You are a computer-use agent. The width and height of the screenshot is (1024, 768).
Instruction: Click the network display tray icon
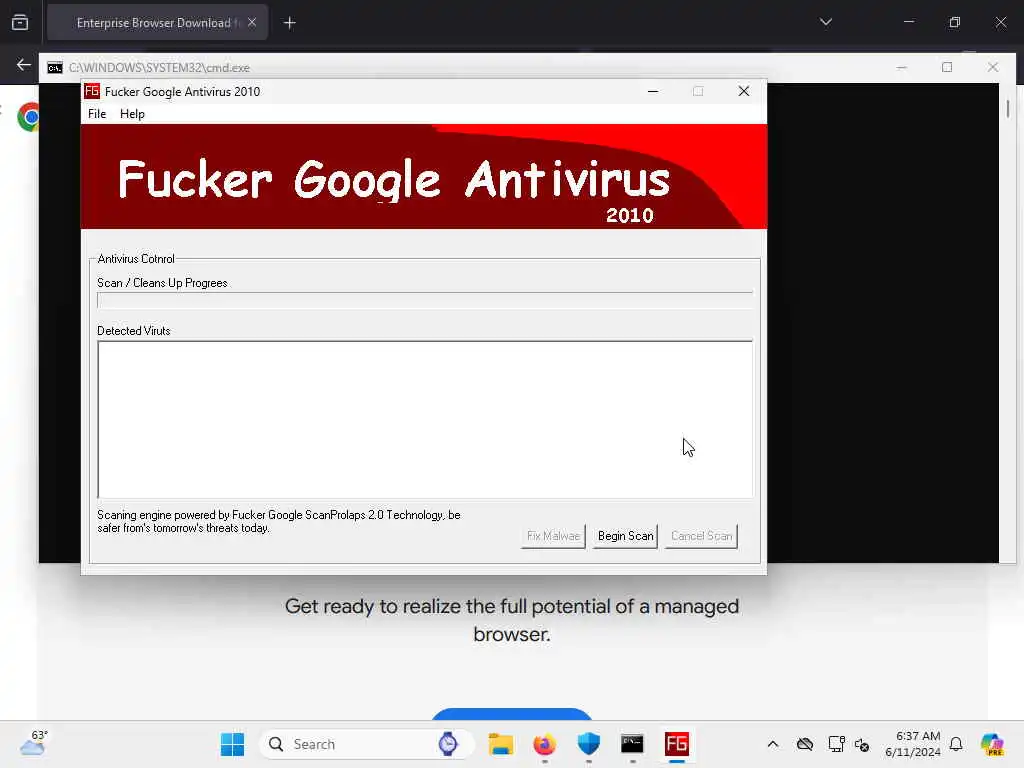[x=836, y=744]
